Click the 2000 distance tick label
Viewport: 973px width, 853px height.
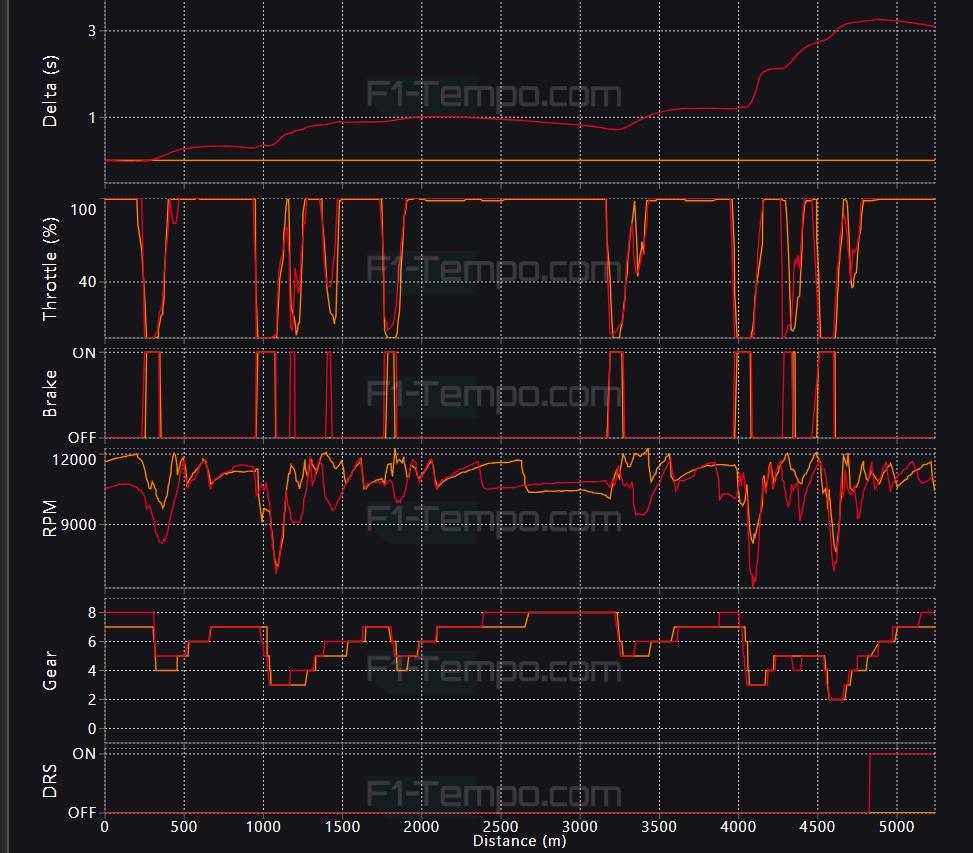421,826
